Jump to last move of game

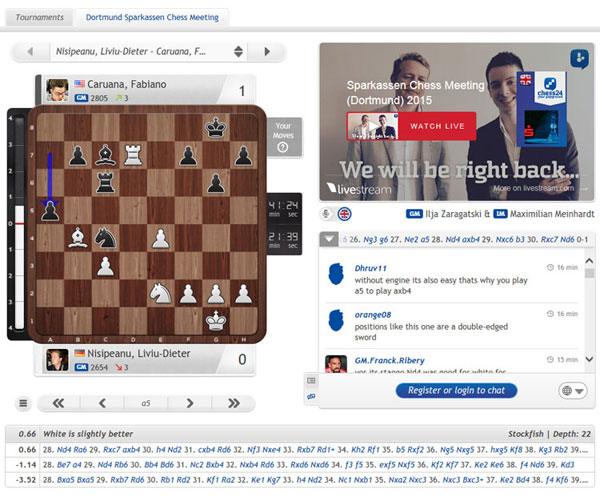coord(234,403)
